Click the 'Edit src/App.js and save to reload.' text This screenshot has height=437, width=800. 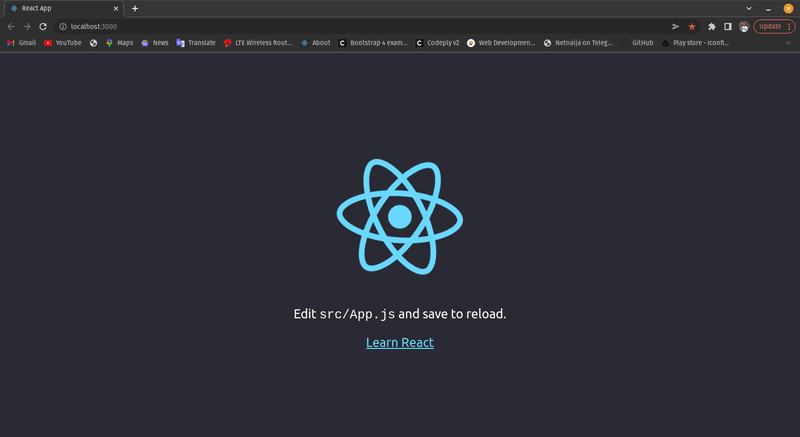(400, 314)
